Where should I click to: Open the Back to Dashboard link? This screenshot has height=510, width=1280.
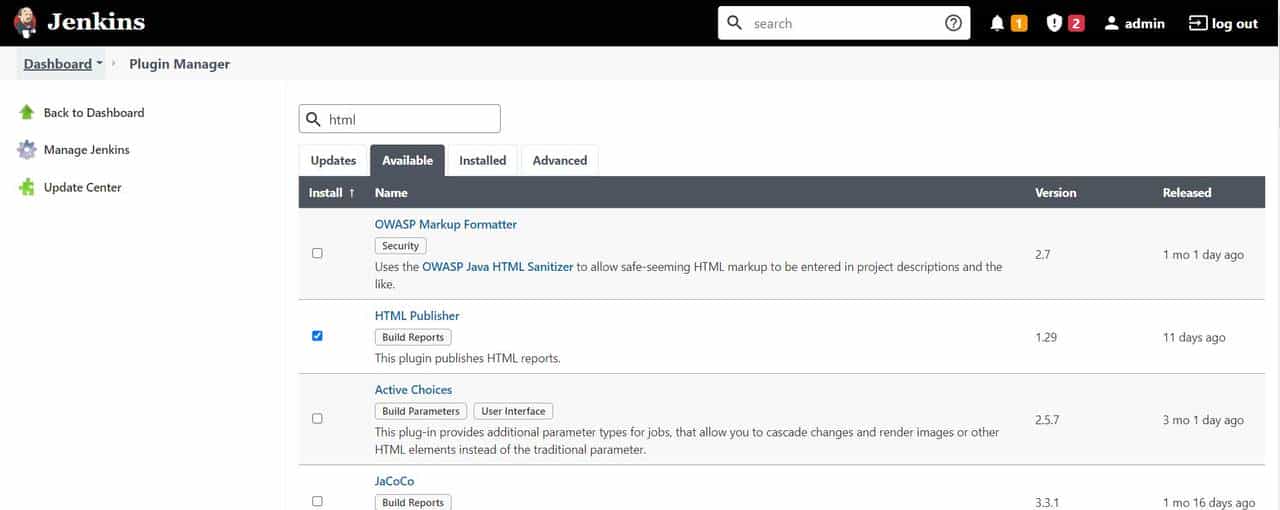[x=94, y=113]
